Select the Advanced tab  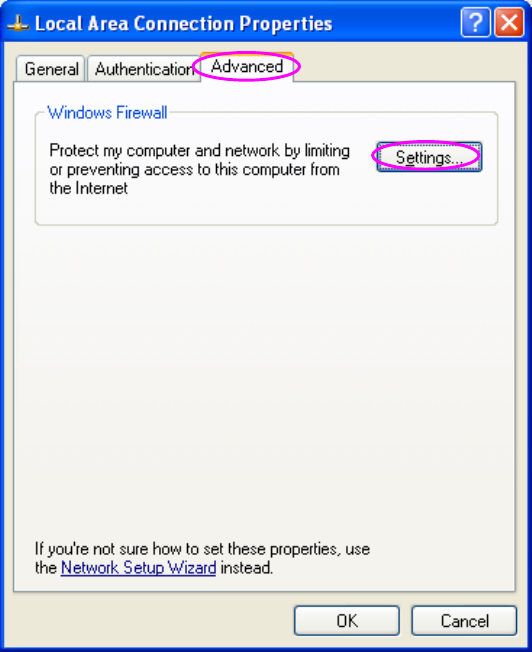[247, 67]
